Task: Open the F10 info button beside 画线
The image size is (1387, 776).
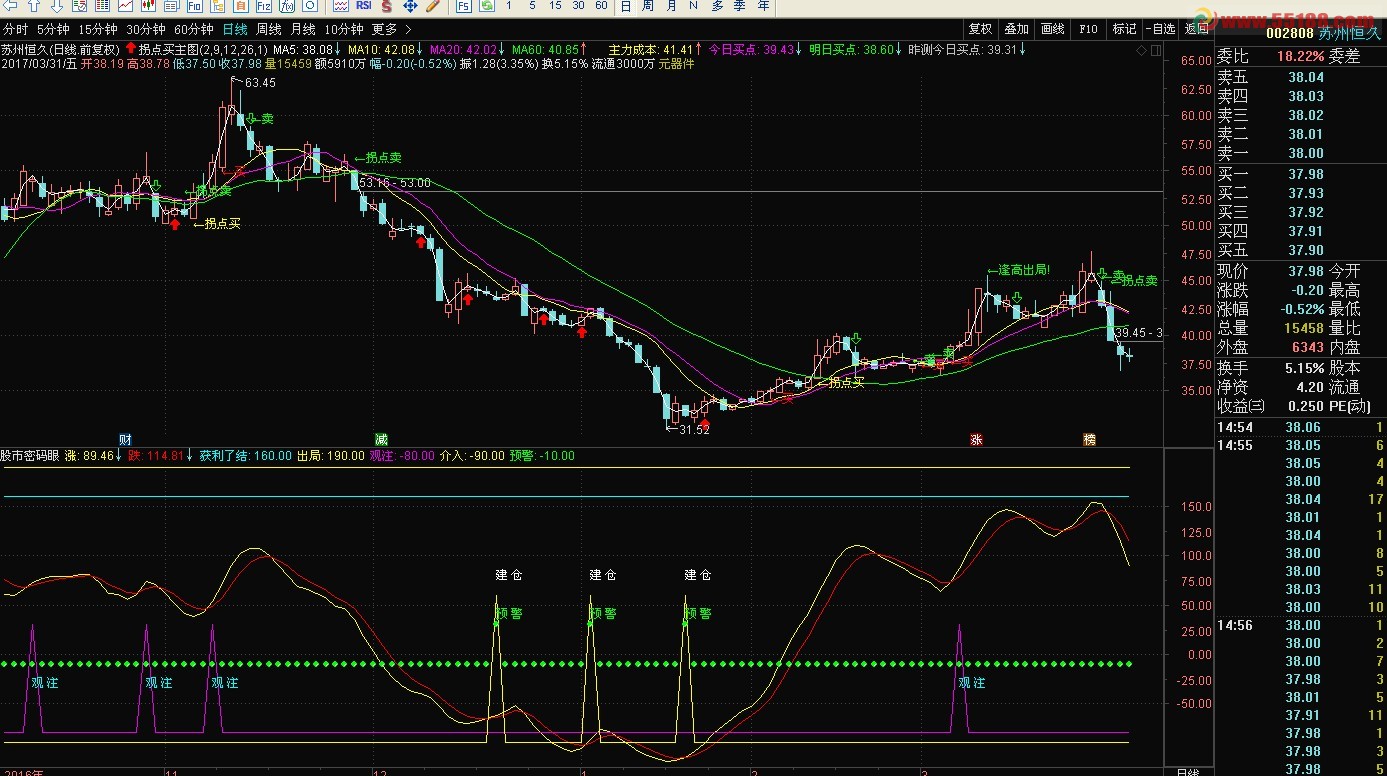Action: click(1089, 29)
